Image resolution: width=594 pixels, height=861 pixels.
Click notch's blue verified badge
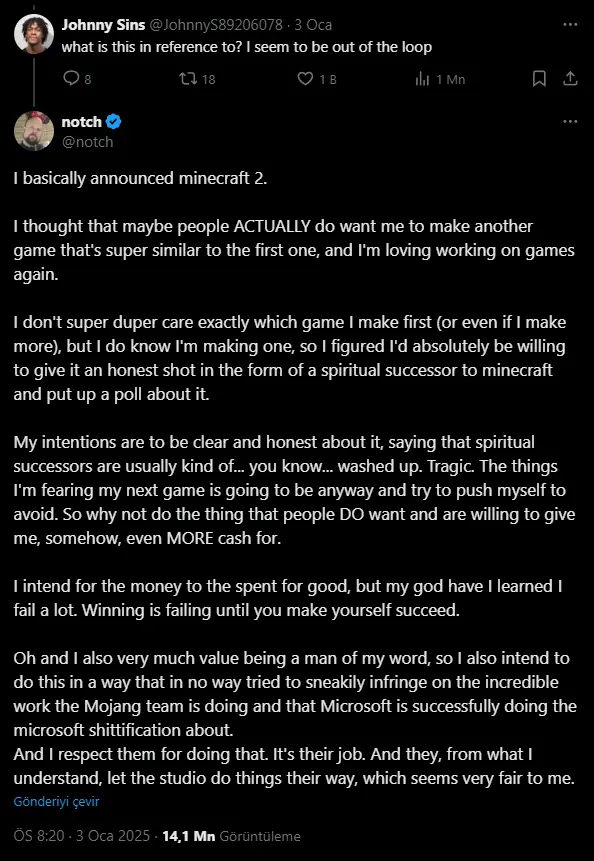click(x=113, y=121)
